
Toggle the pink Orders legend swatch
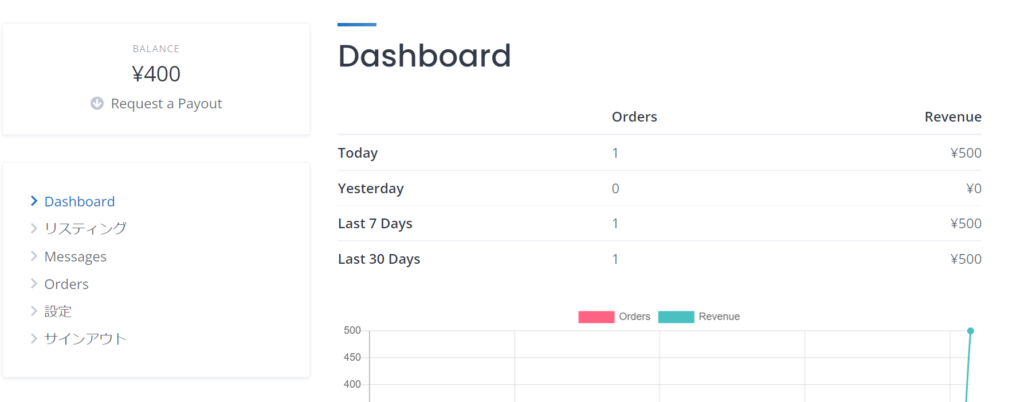pos(596,316)
